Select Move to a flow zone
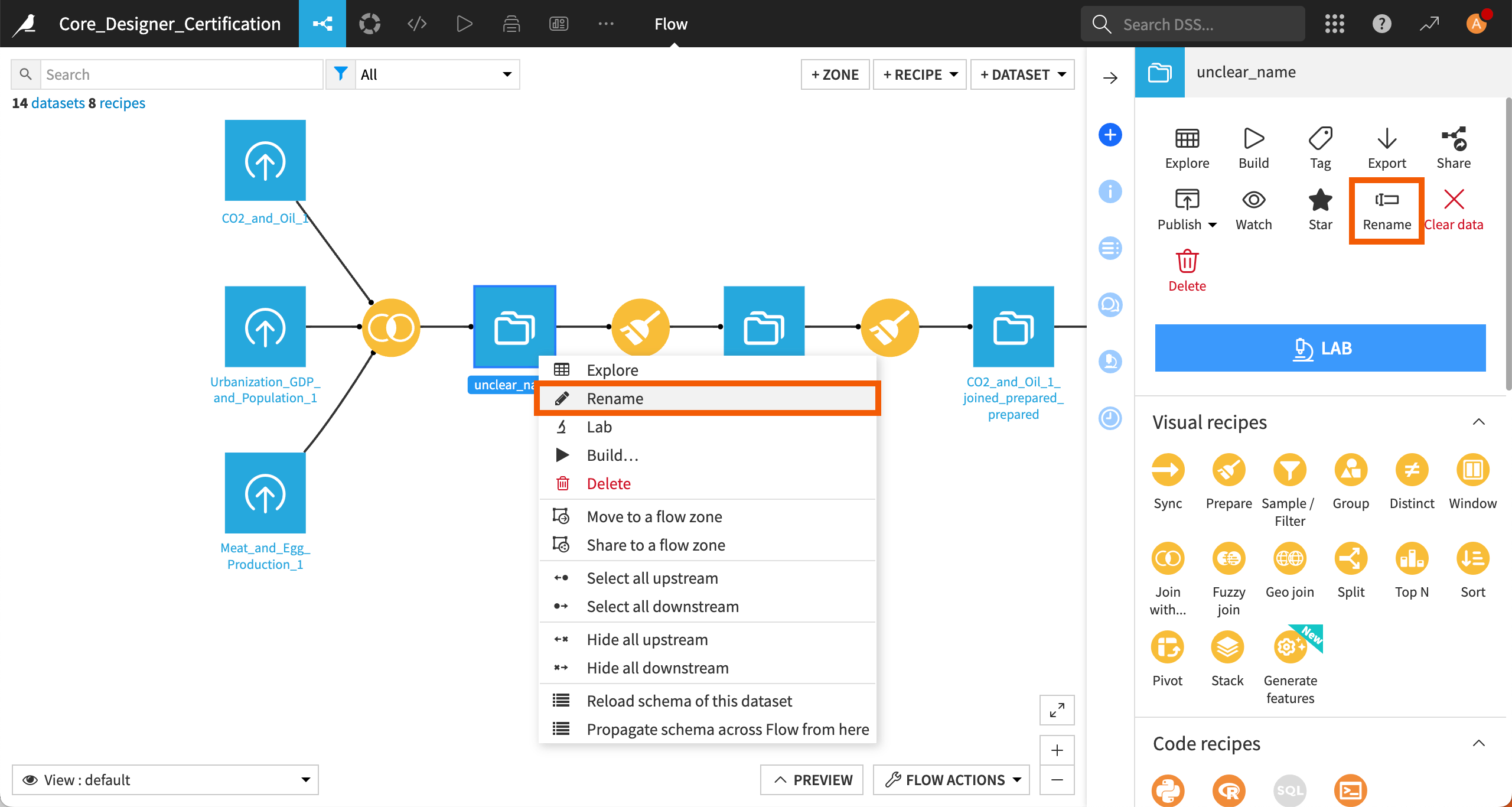The width and height of the screenshot is (1512, 807). (654, 516)
